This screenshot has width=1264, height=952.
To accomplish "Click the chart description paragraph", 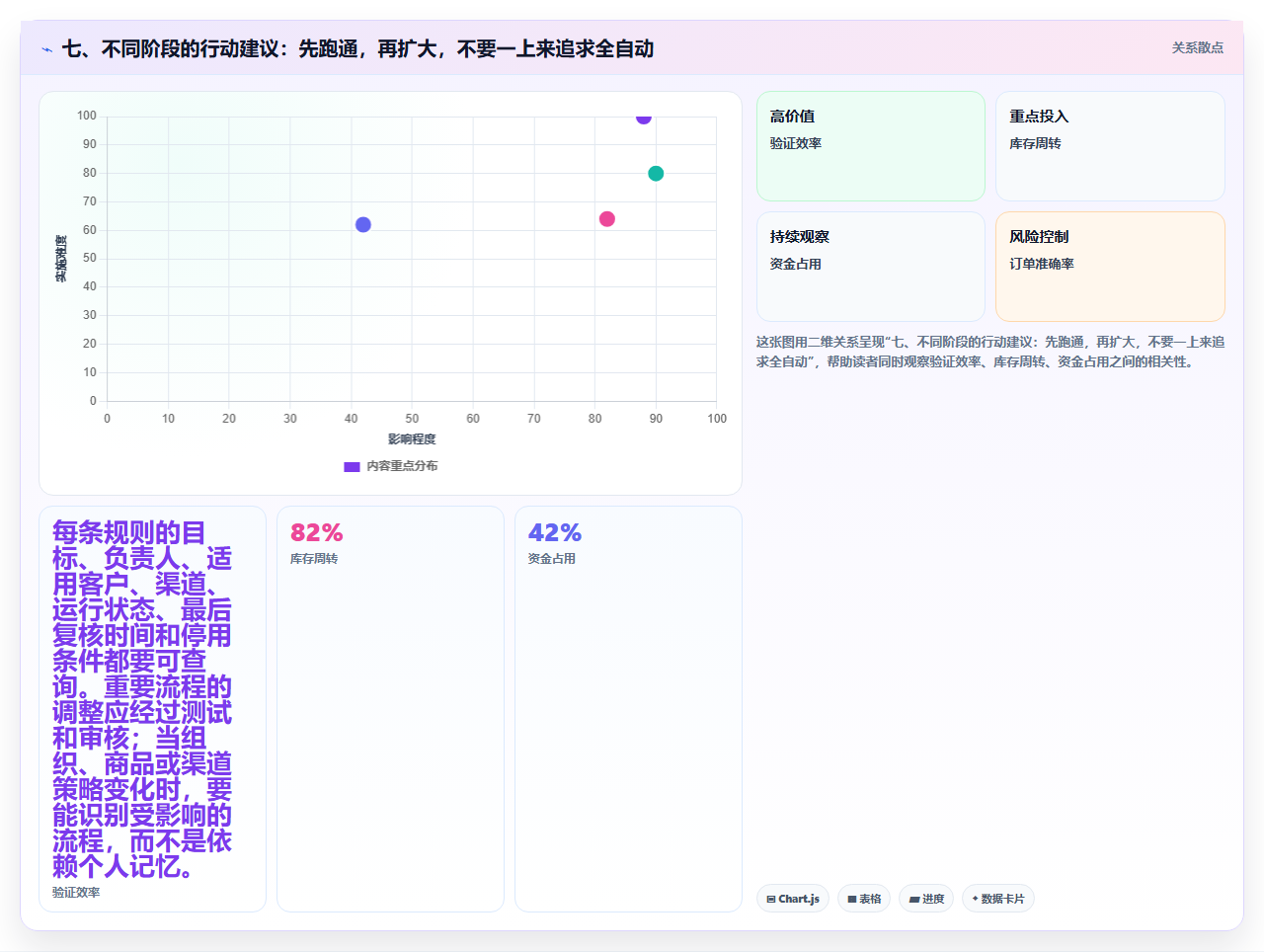I will [990, 352].
